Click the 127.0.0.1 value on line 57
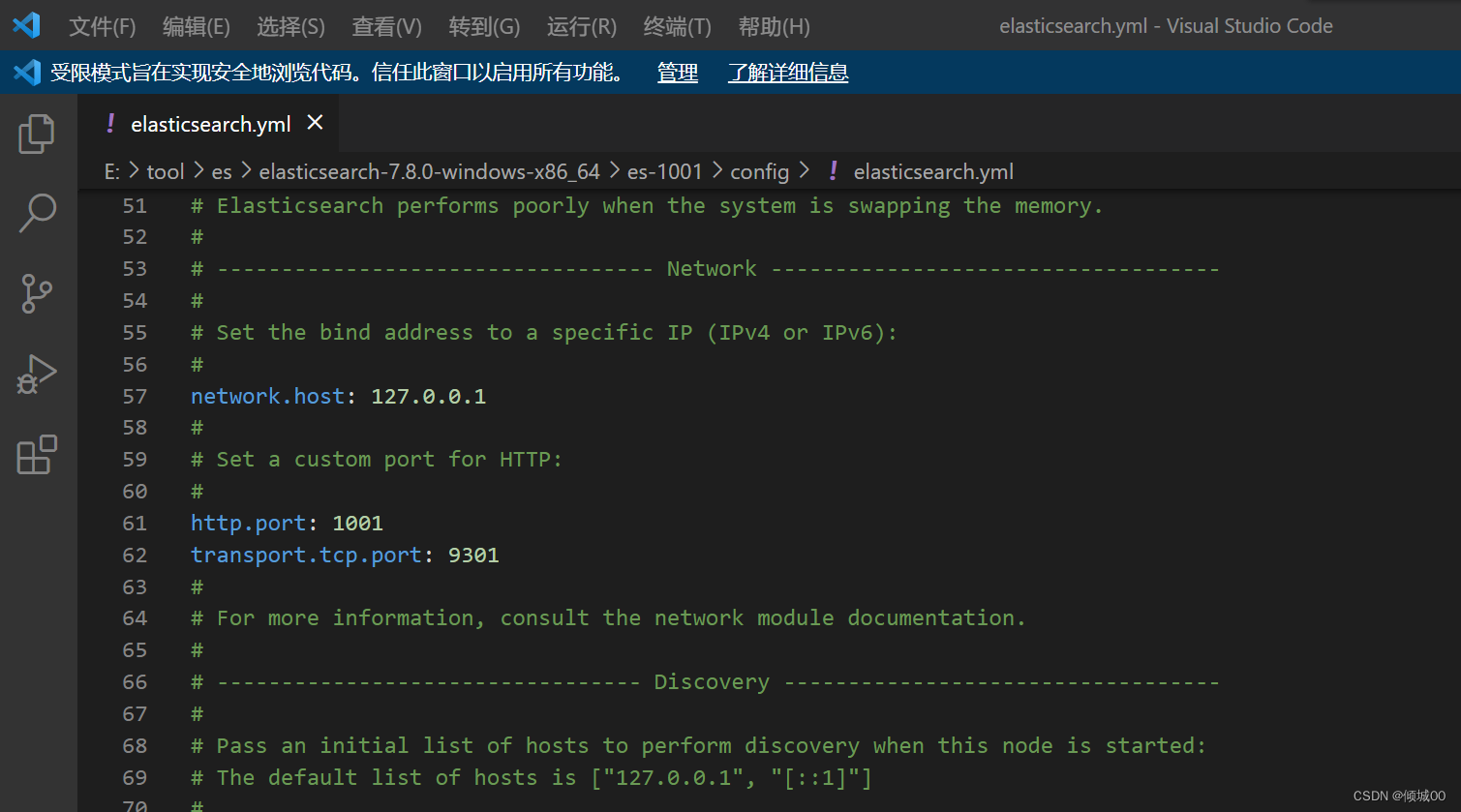 point(429,397)
